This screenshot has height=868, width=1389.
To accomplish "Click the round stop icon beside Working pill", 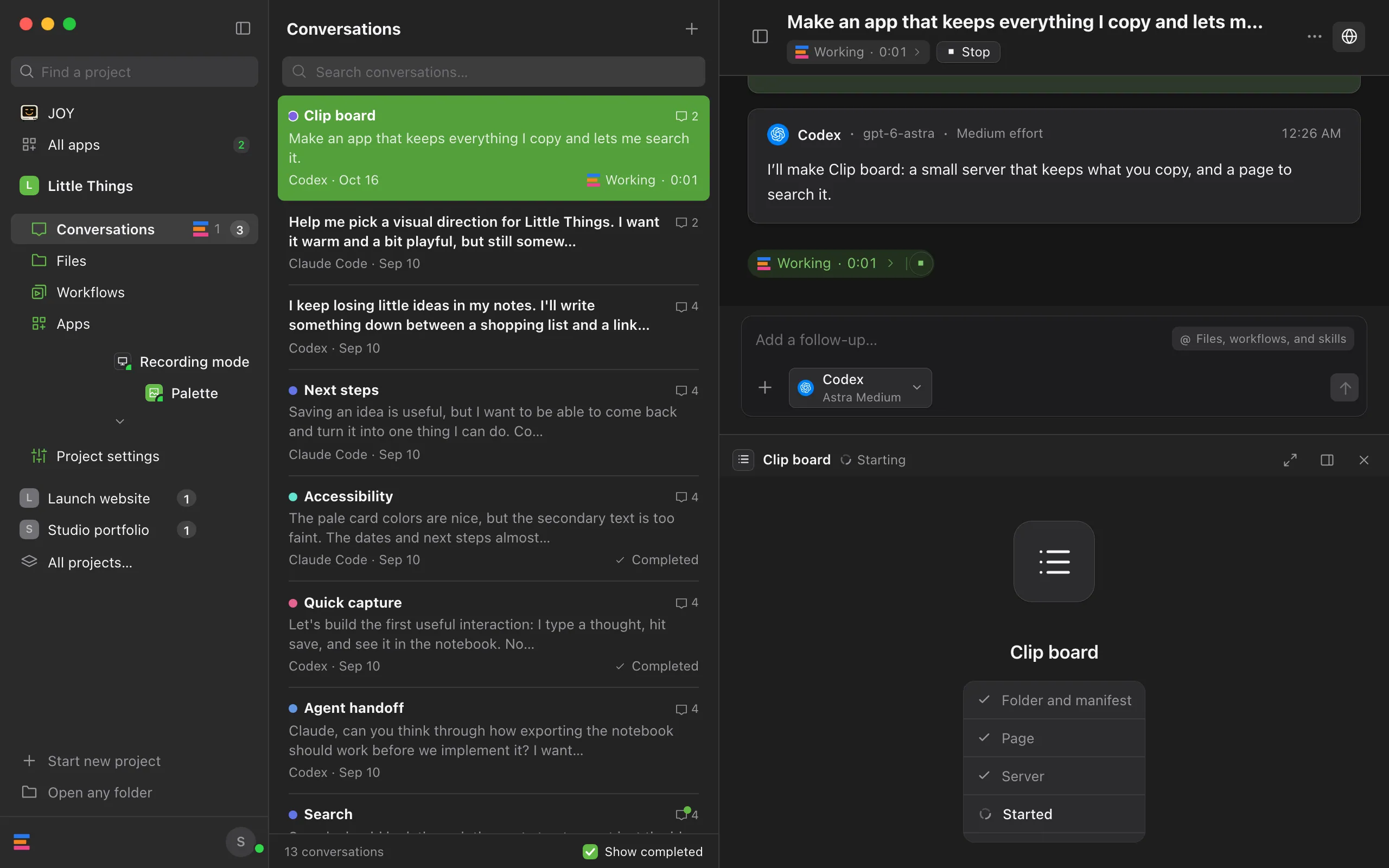I will click(921, 264).
